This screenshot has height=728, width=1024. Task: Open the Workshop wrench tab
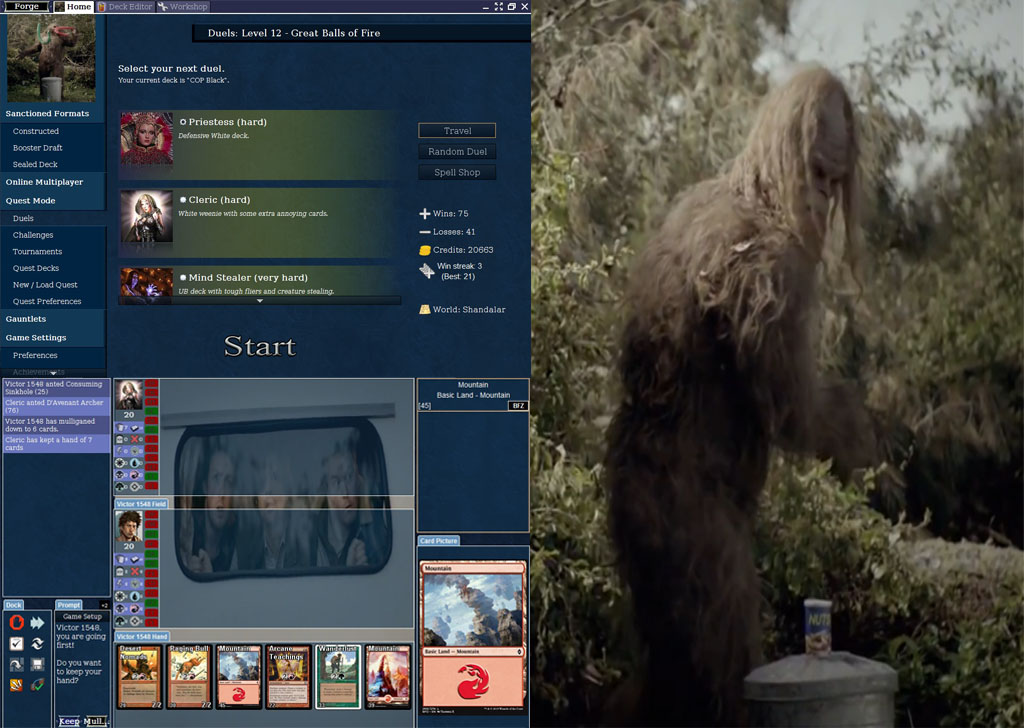[183, 7]
